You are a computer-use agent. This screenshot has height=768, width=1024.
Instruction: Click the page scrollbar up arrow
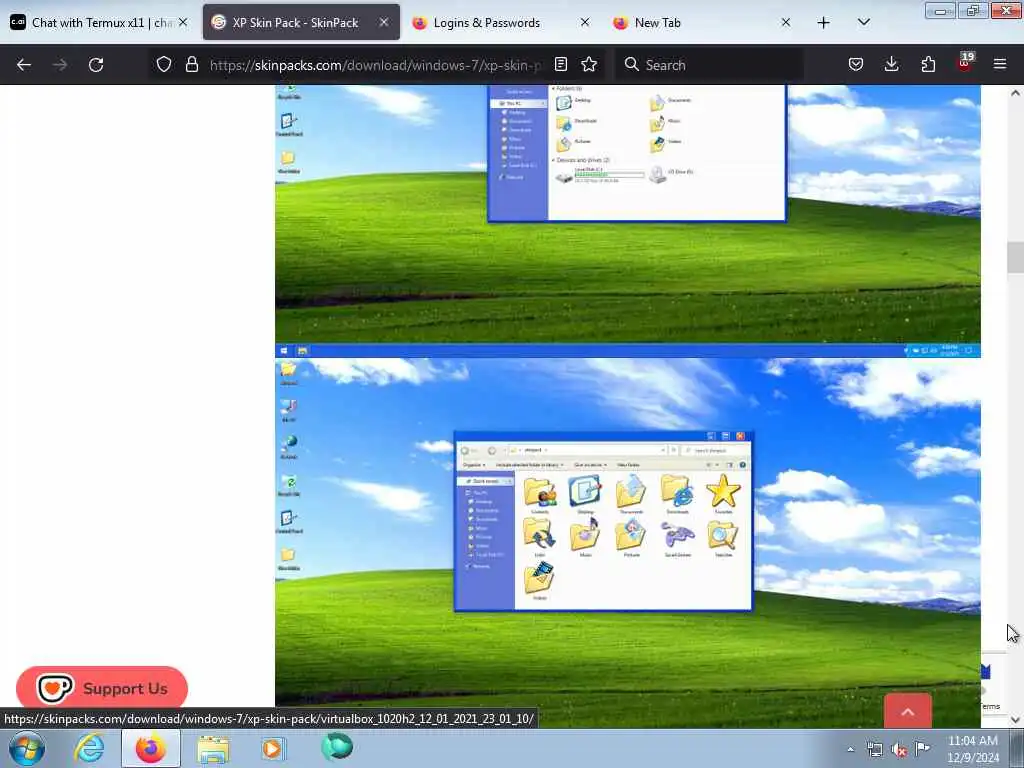pyautogui.click(x=1015, y=93)
